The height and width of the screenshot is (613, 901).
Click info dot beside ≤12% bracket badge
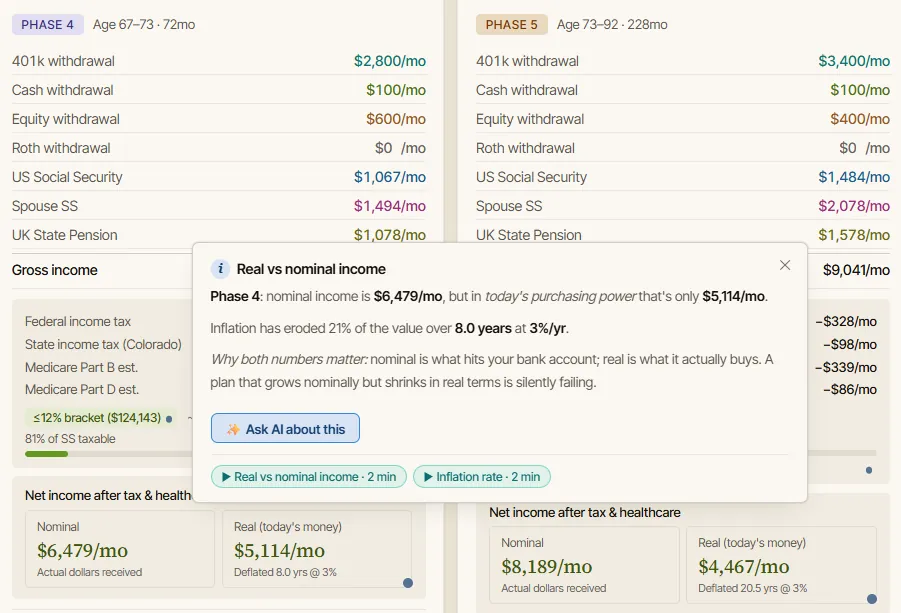click(169, 419)
